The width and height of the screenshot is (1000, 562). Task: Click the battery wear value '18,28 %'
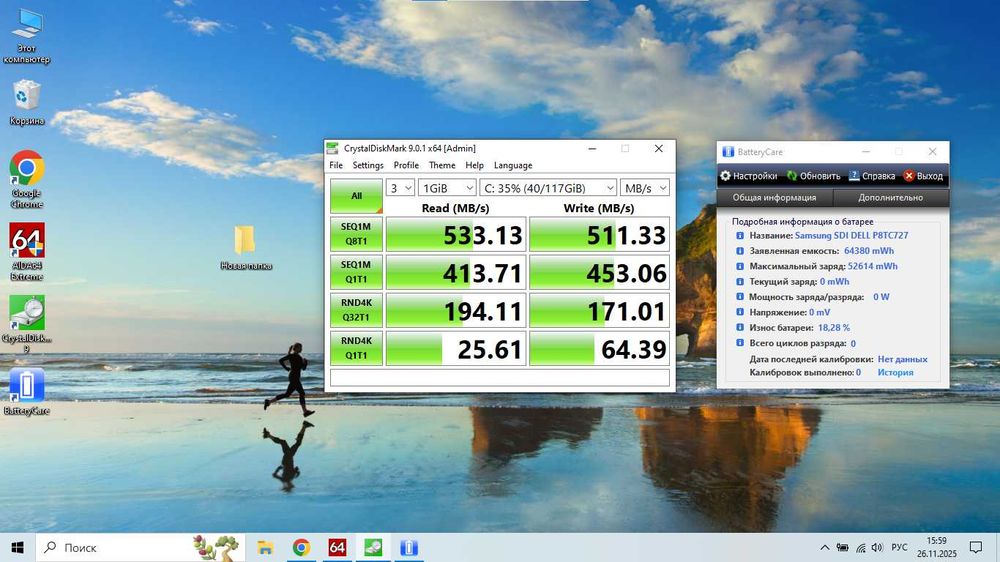click(834, 327)
